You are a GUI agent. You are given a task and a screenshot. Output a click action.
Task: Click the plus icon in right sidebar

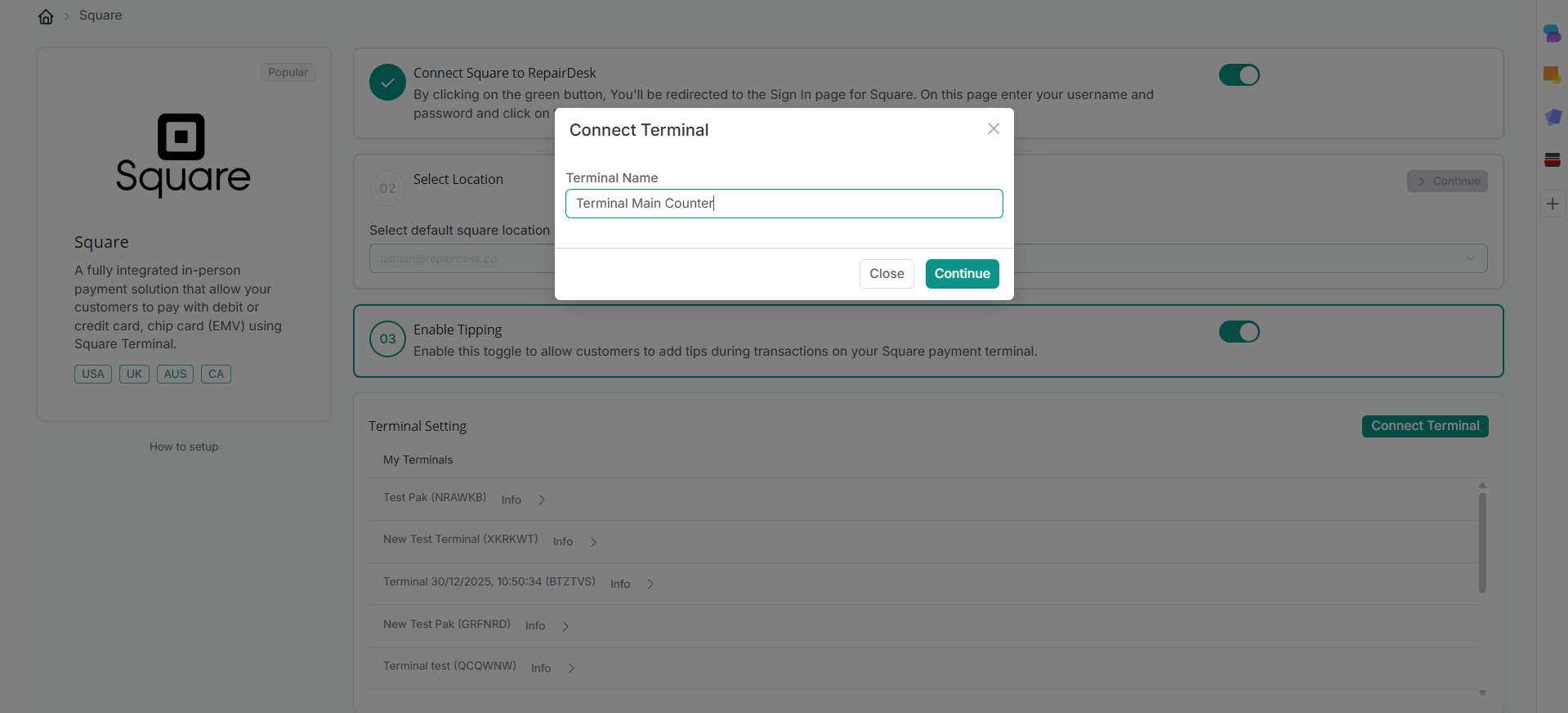coord(1552,204)
